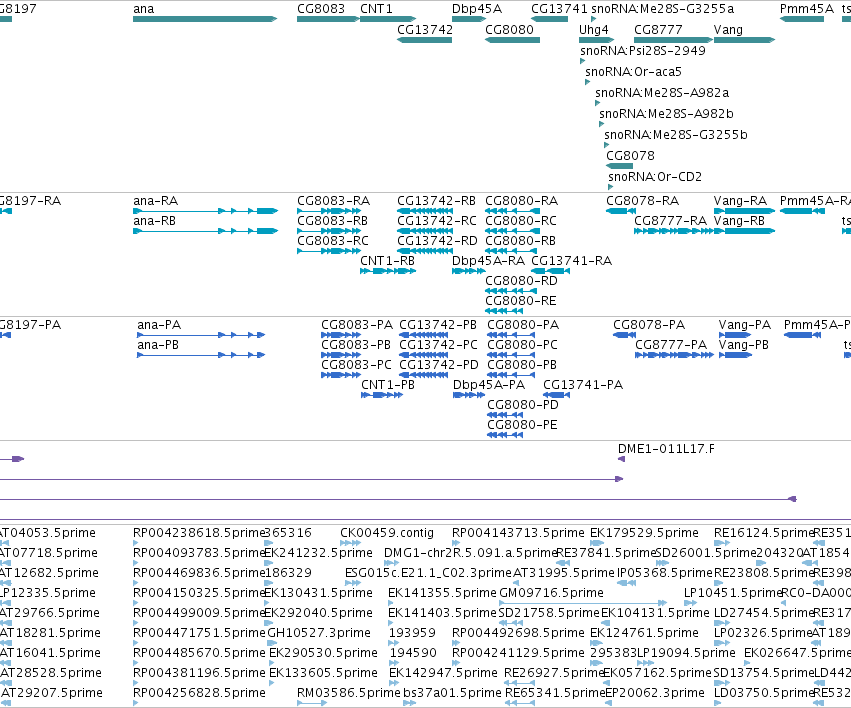Open the CG8777 gene label
Image resolution: width=851 pixels, height=708 pixels.
coord(658,30)
